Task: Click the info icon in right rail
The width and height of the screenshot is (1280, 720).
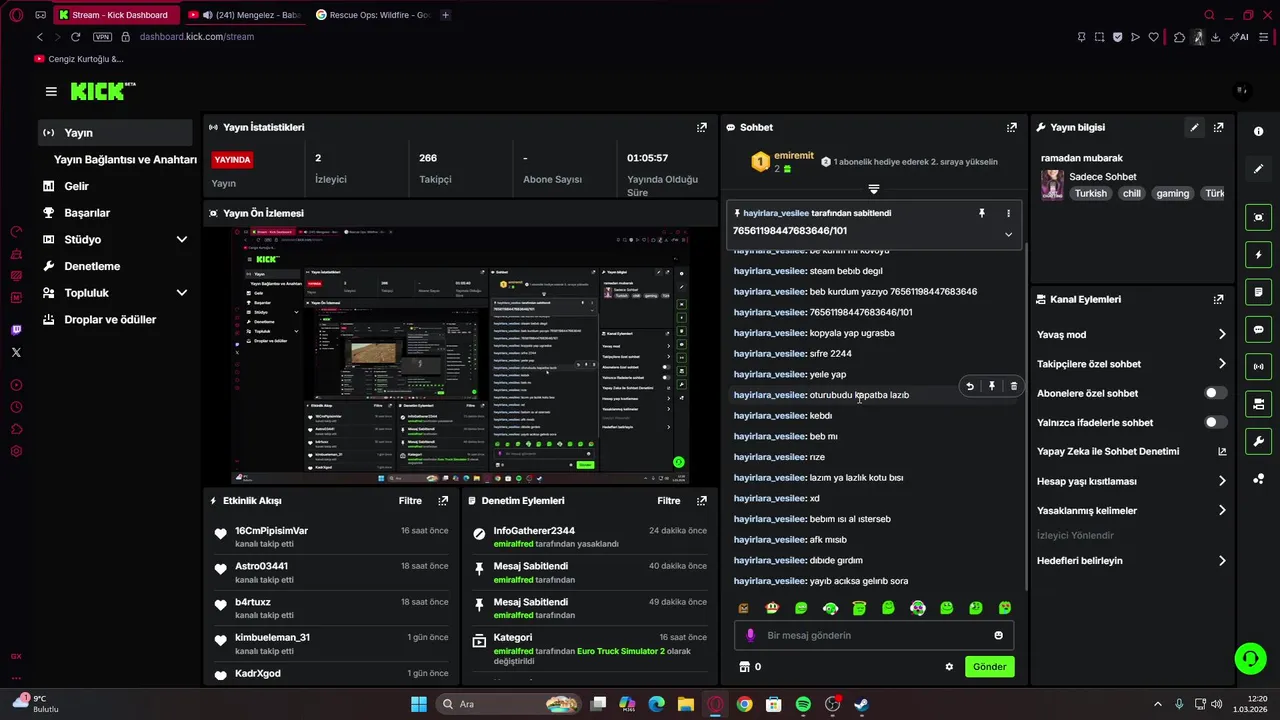Action: click(1258, 132)
